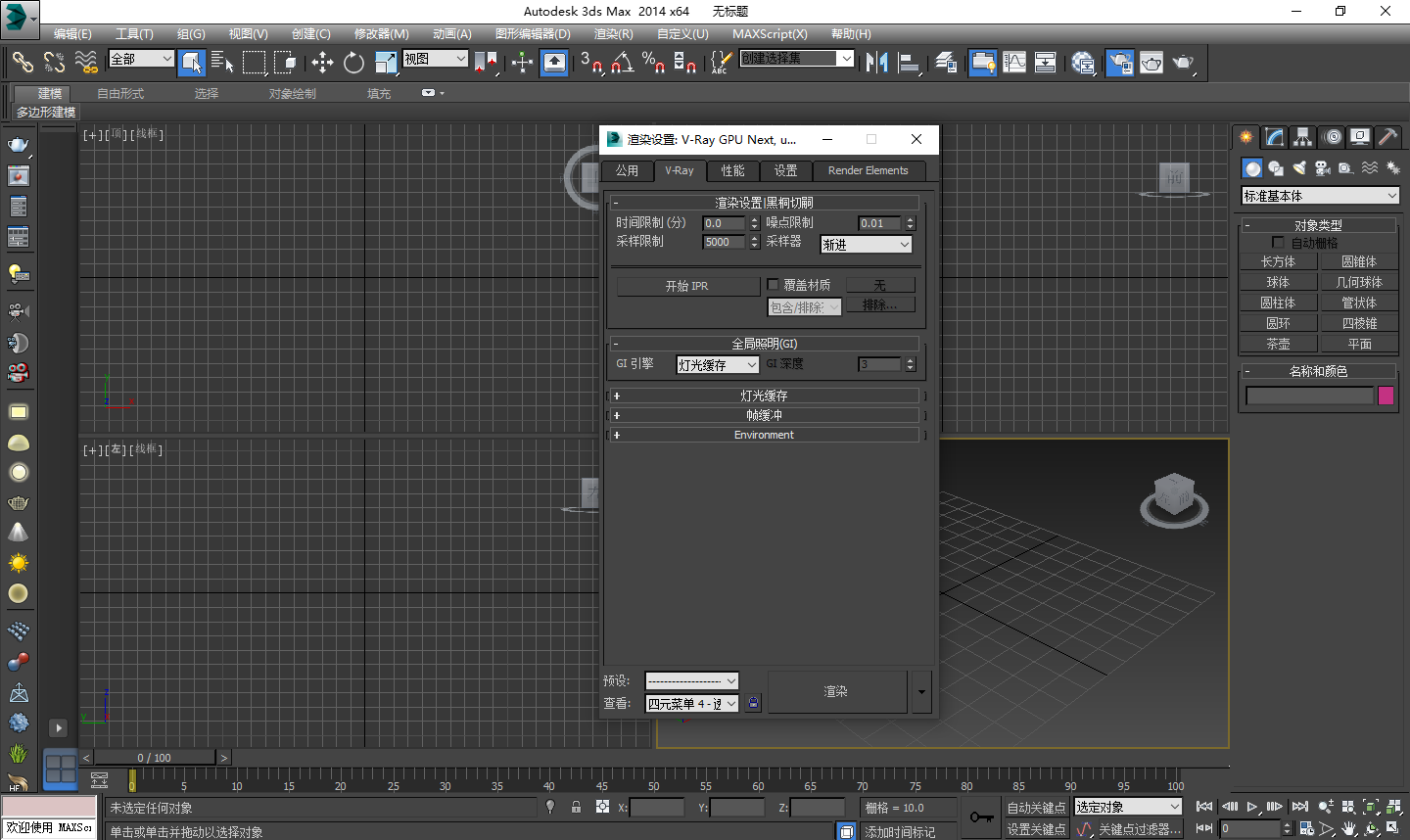Expand the Environment rollout
This screenshot has height=840, width=1410.
(x=764, y=434)
